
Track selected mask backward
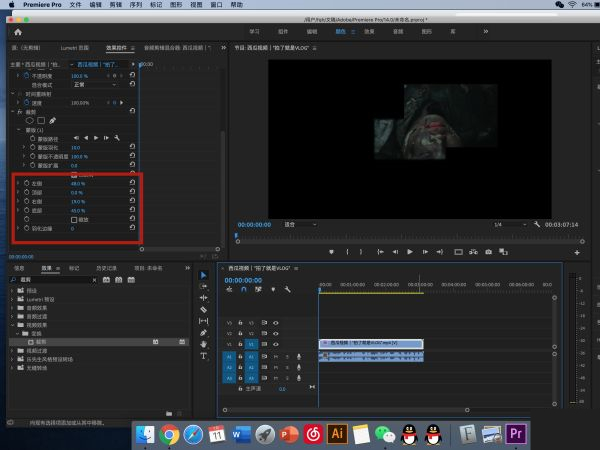tap(86, 138)
